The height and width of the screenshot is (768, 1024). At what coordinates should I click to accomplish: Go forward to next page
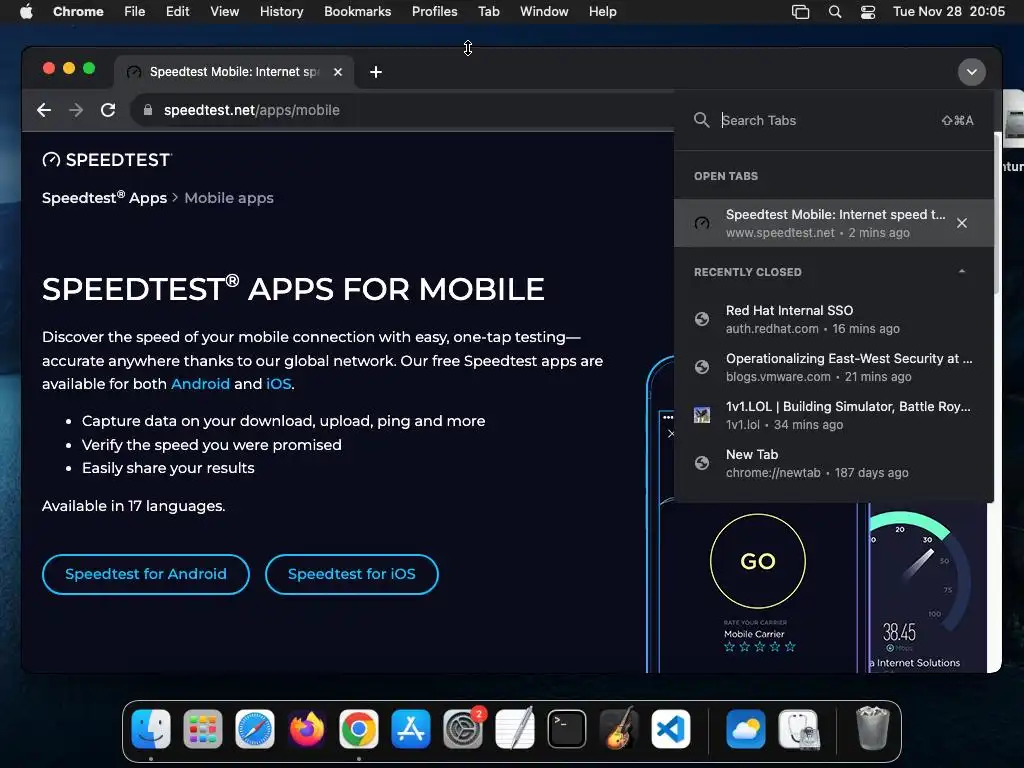(76, 110)
